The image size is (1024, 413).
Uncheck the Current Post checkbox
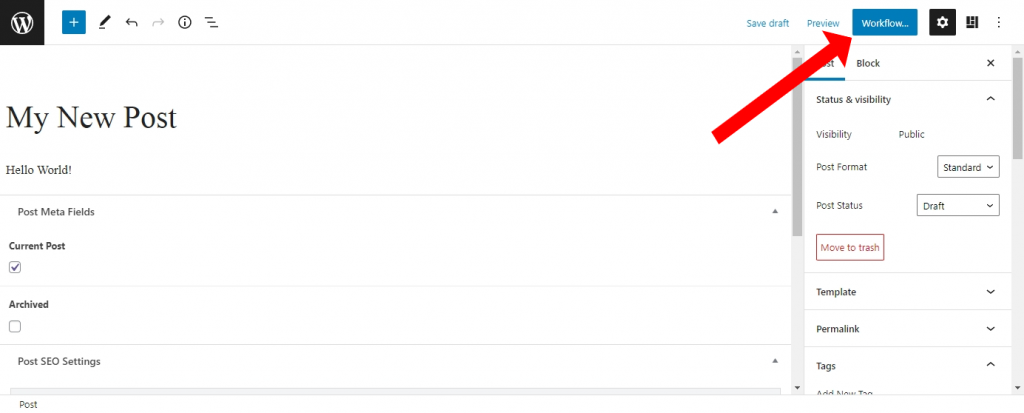tap(15, 267)
